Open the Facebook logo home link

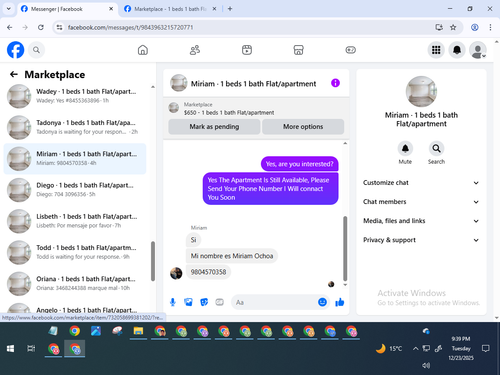(16, 50)
